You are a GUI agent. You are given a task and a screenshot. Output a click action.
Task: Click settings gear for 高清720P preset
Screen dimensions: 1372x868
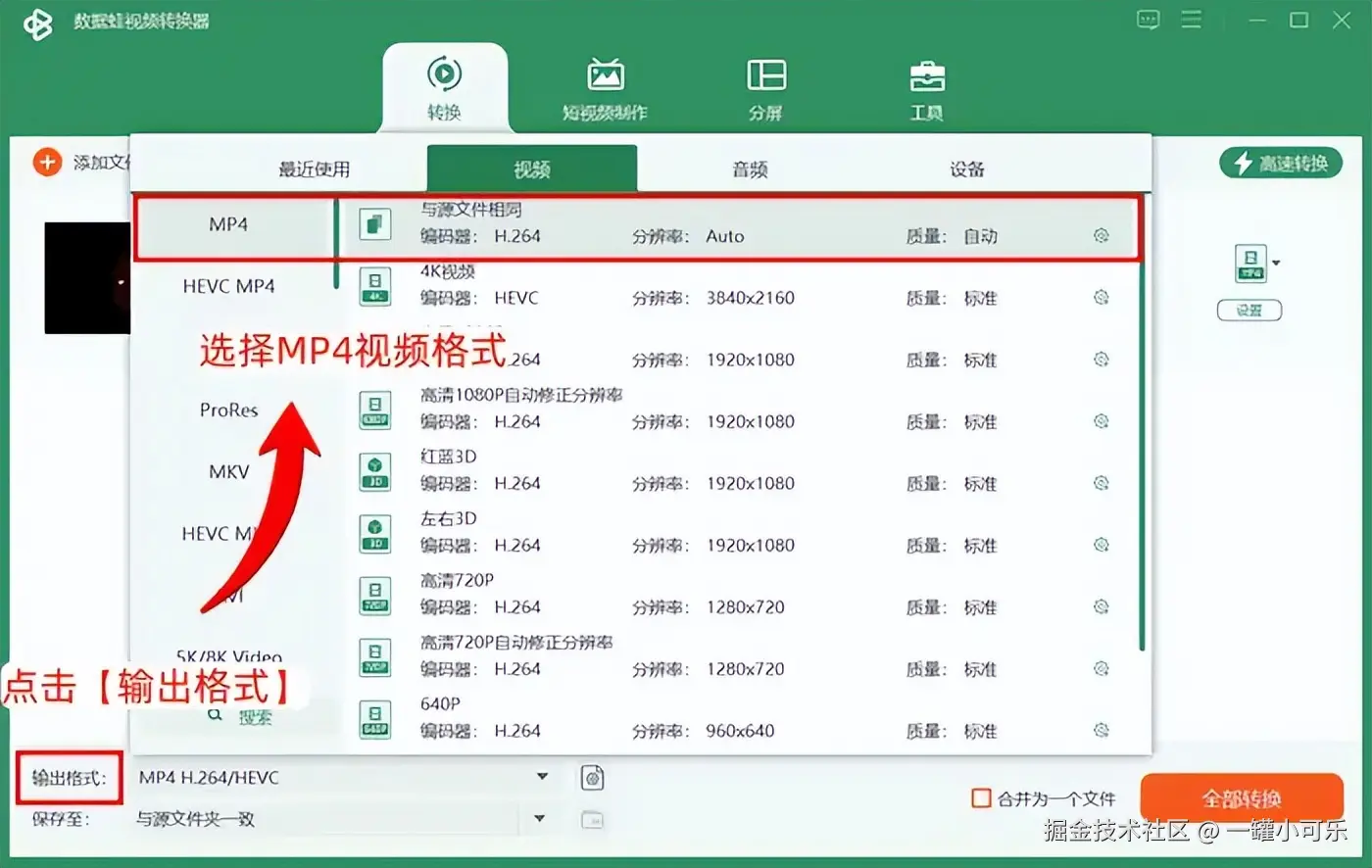[x=1101, y=606]
